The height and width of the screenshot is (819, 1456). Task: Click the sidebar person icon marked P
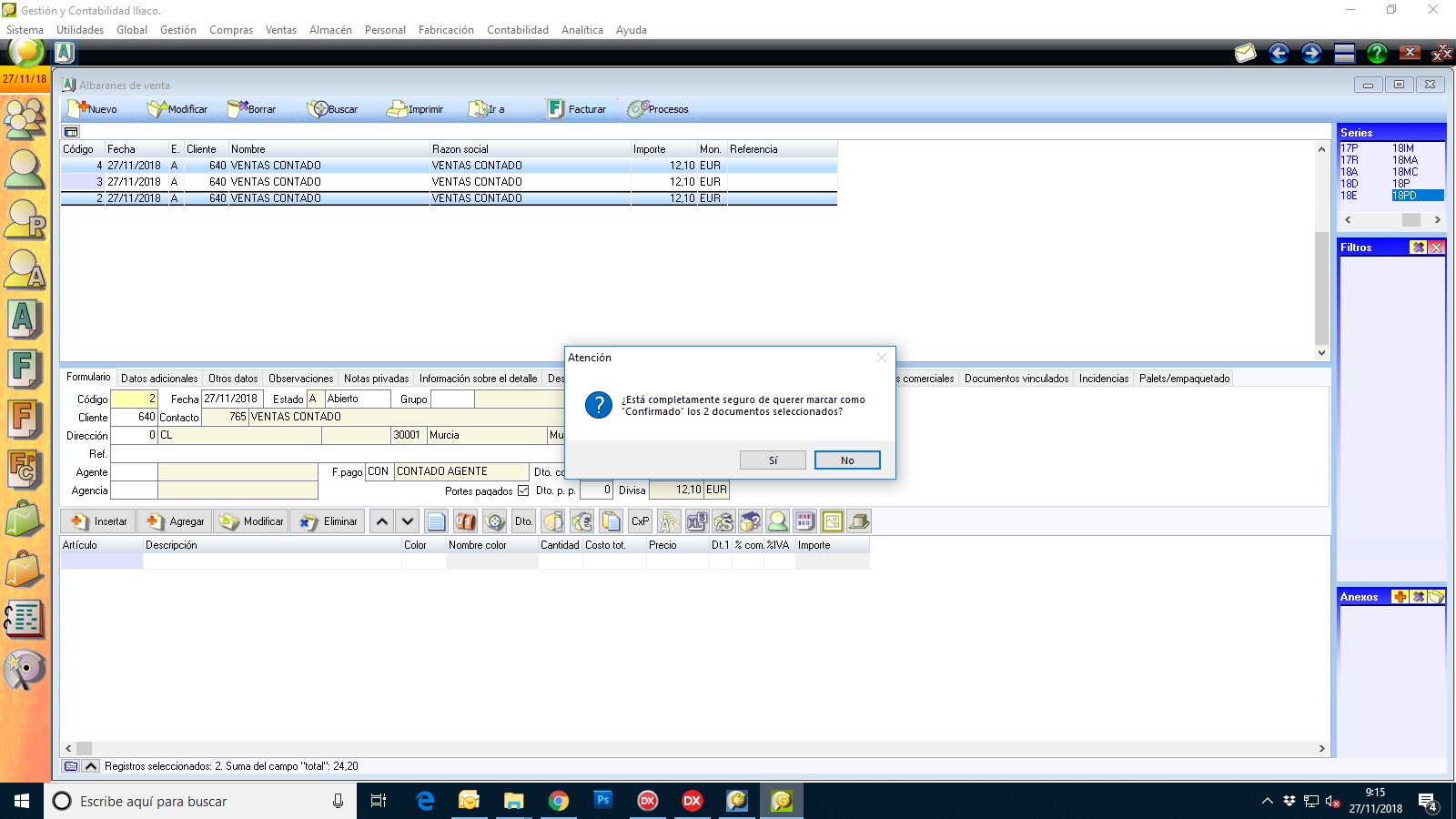coord(25,218)
